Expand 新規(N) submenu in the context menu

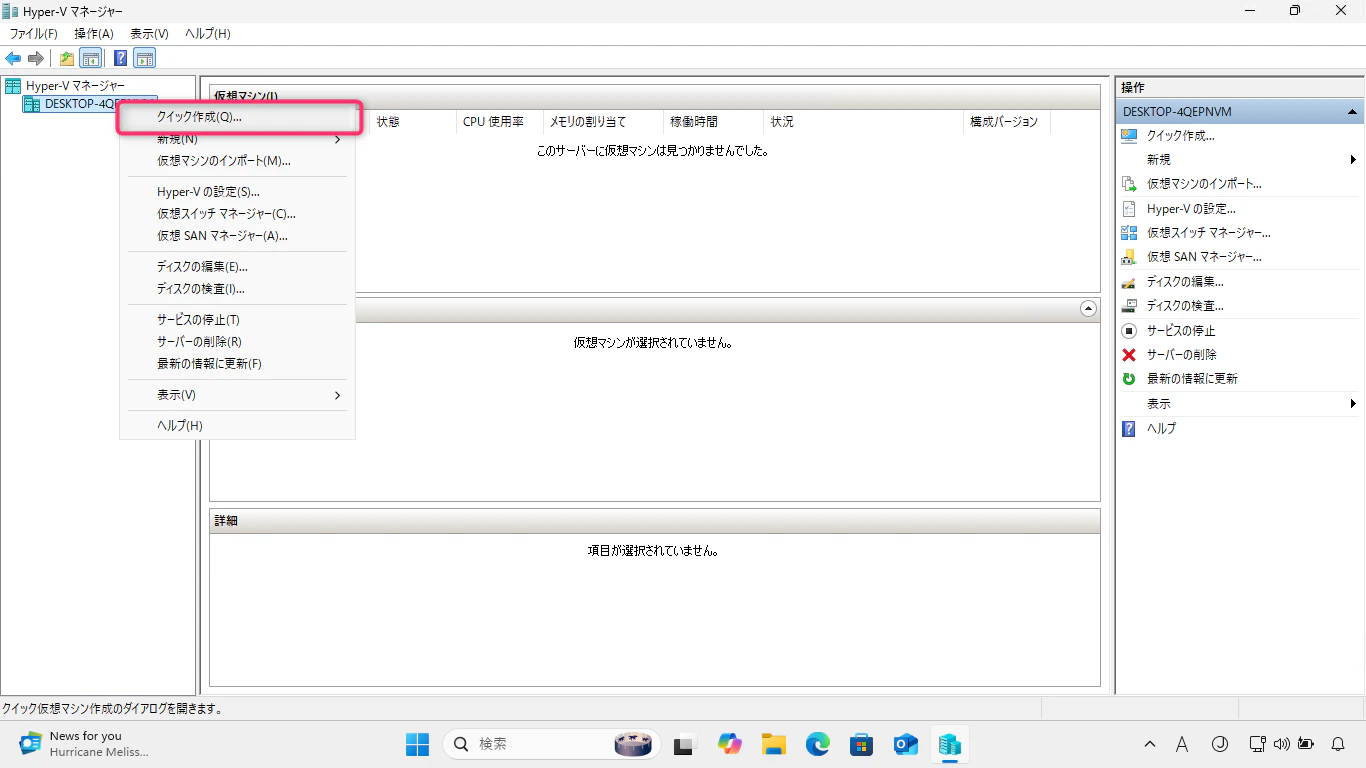237,139
